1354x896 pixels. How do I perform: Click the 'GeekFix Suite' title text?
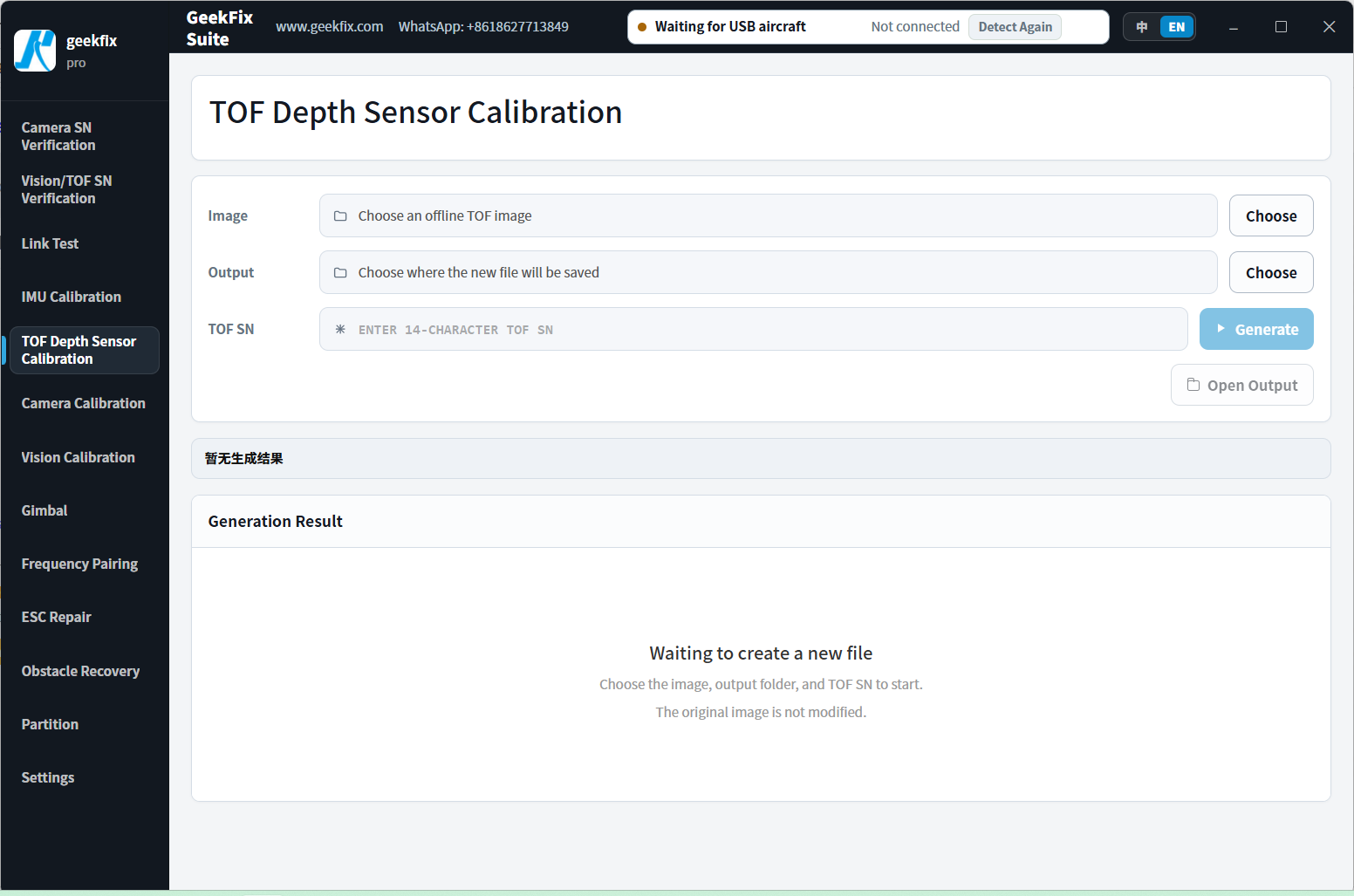[220, 29]
